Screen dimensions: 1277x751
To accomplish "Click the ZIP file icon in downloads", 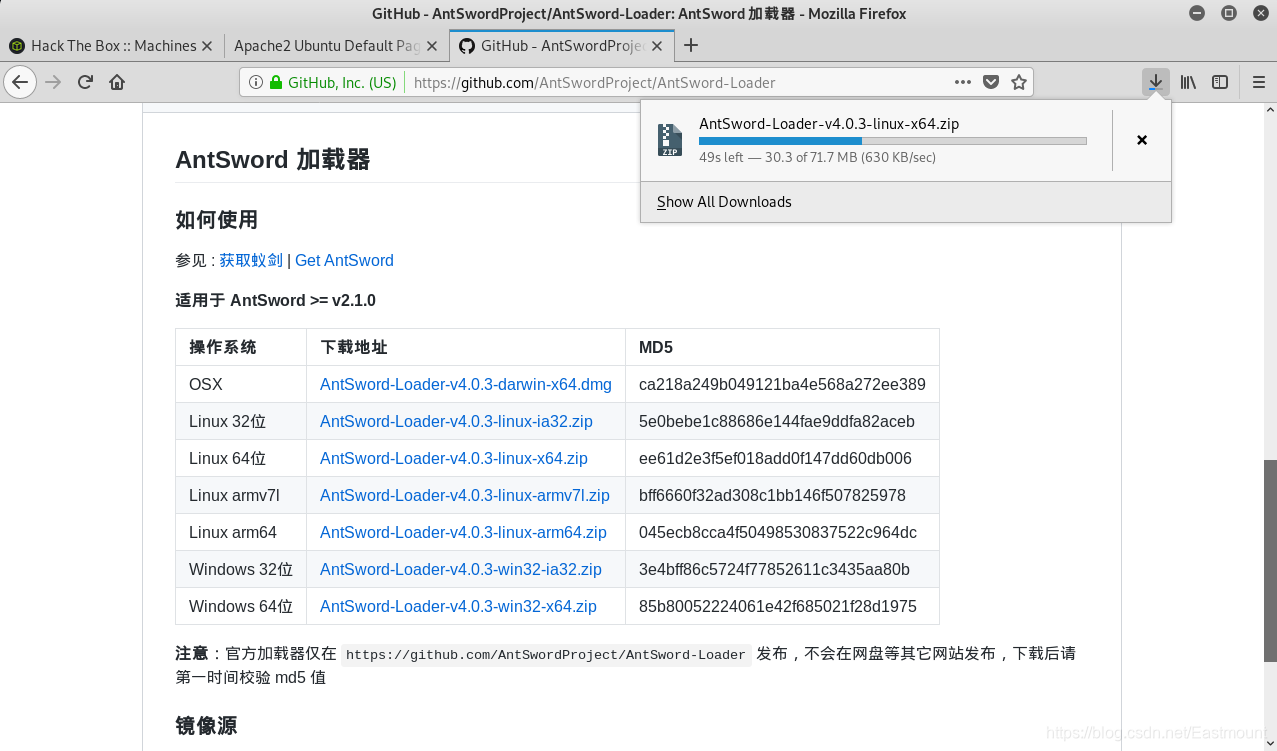I will tap(669, 139).
